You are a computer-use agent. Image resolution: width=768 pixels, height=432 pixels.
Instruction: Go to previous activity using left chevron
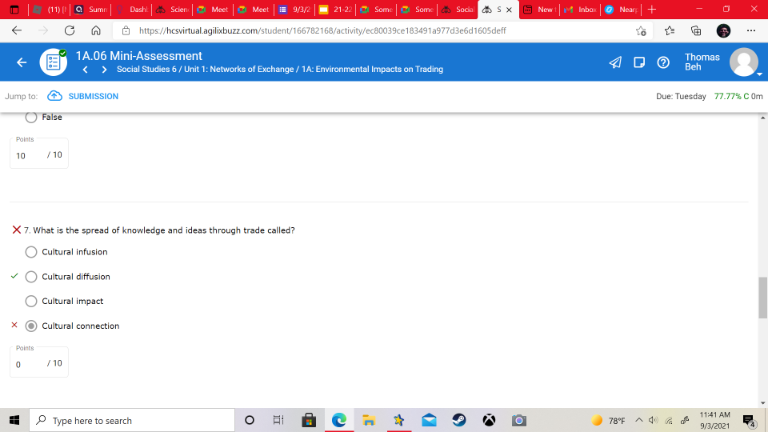(x=86, y=70)
